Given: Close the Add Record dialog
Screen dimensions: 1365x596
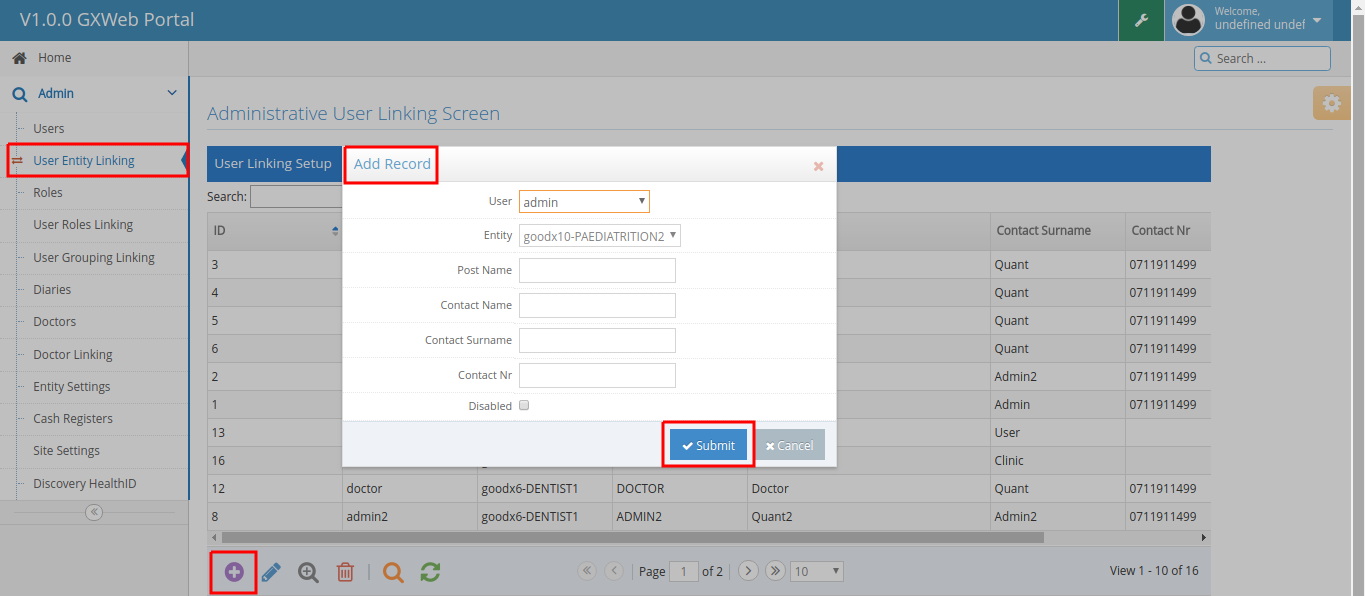Looking at the screenshot, I should 818,166.
